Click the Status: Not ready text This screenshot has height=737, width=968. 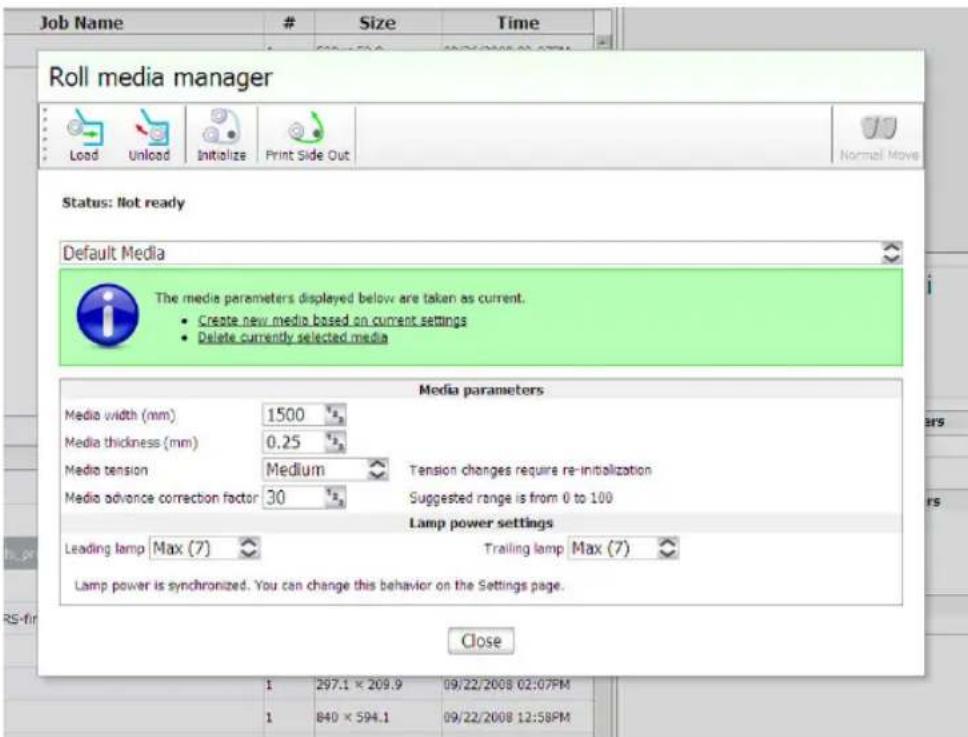coord(123,202)
